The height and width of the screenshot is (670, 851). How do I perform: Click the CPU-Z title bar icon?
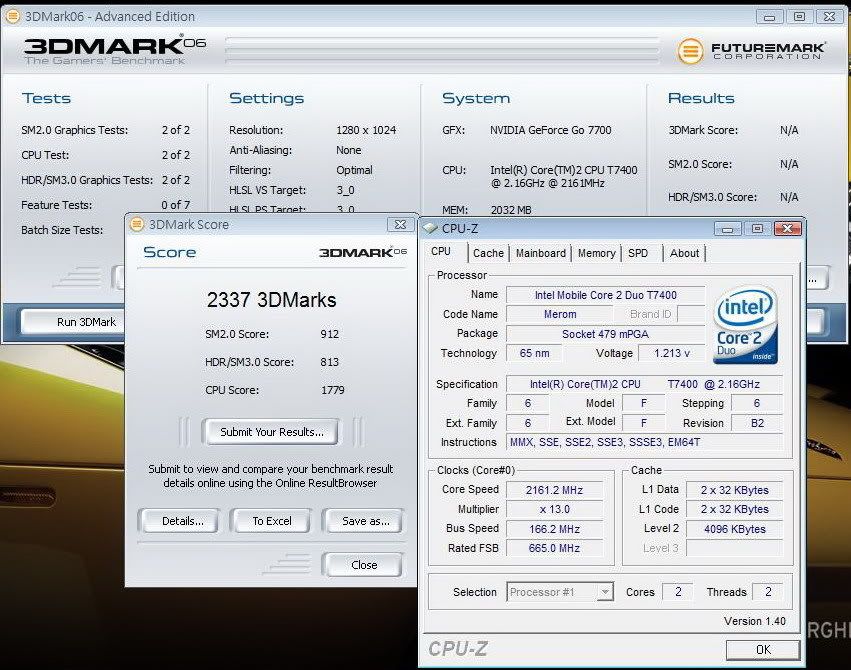point(430,228)
